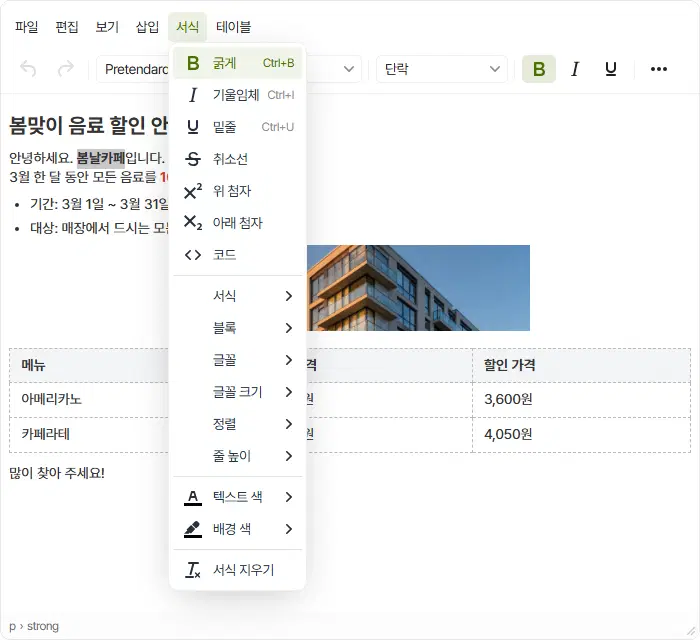Click the highlighted 봄날카페 bold text
Screen dimensions: 700x640
[x=101, y=158]
